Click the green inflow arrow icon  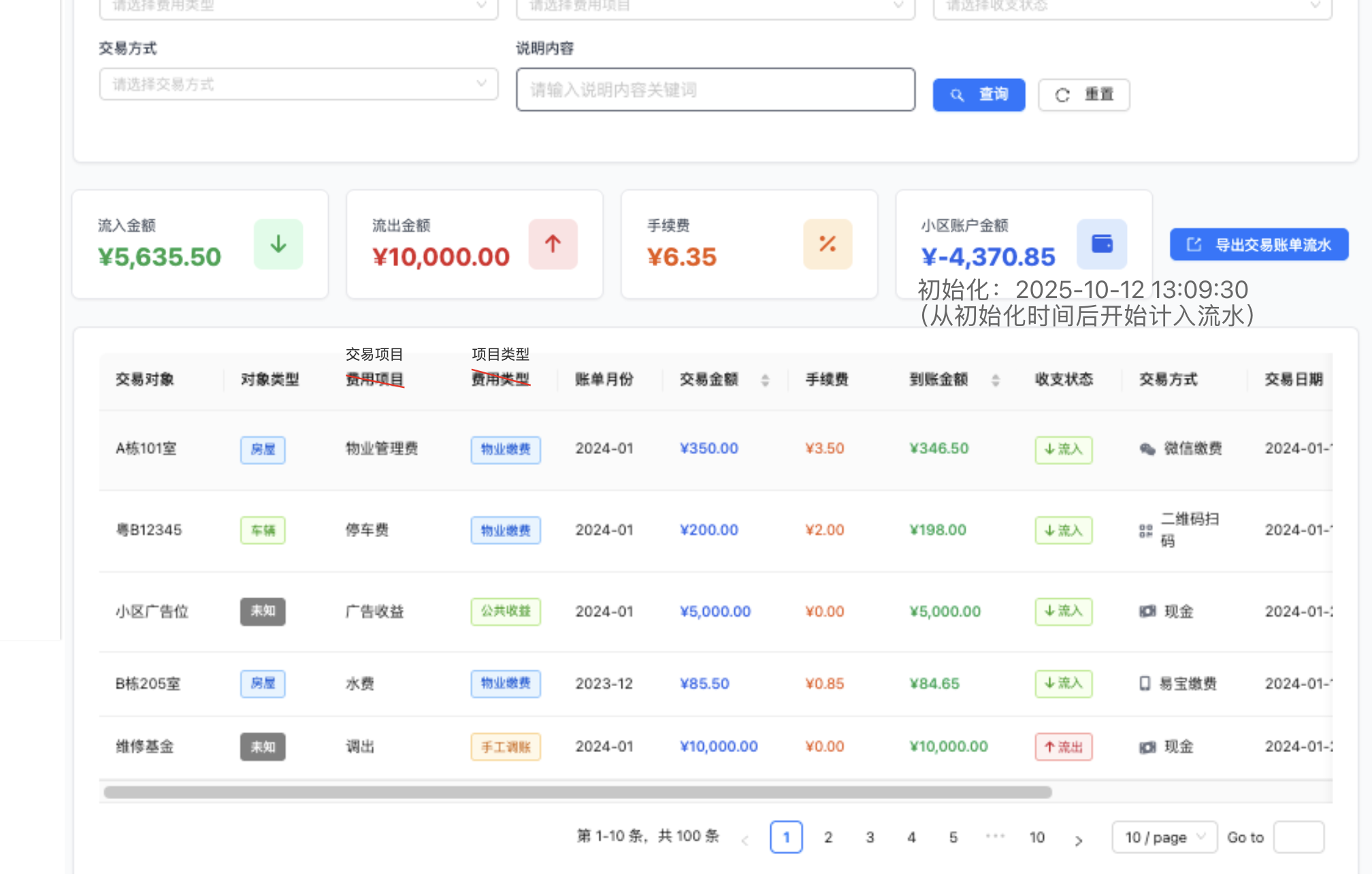[278, 244]
